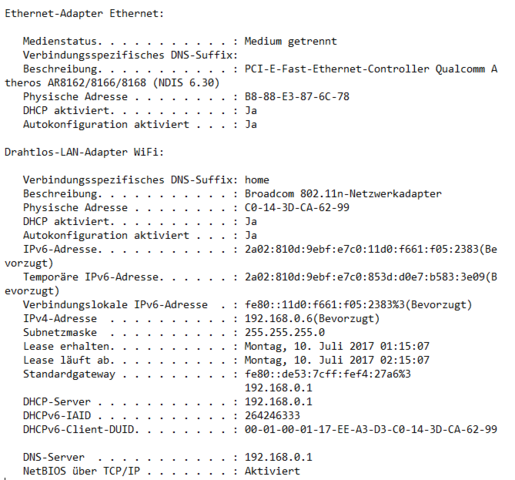The width and height of the screenshot is (515, 480).
Task: Click the IPv6 gateway fe80::de53:7cff:fef4:27a6%3
Action: click(x=328, y=374)
